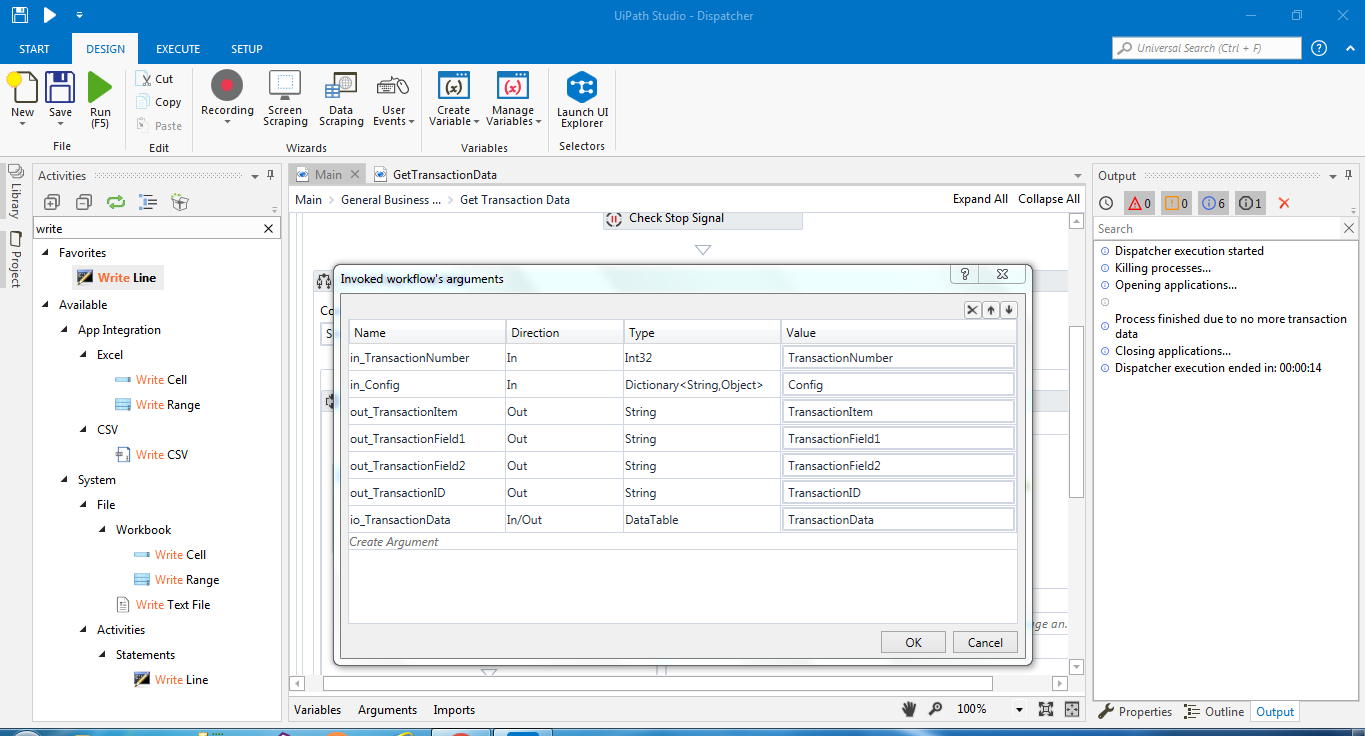Click the Universal Search field

click(x=1206, y=47)
